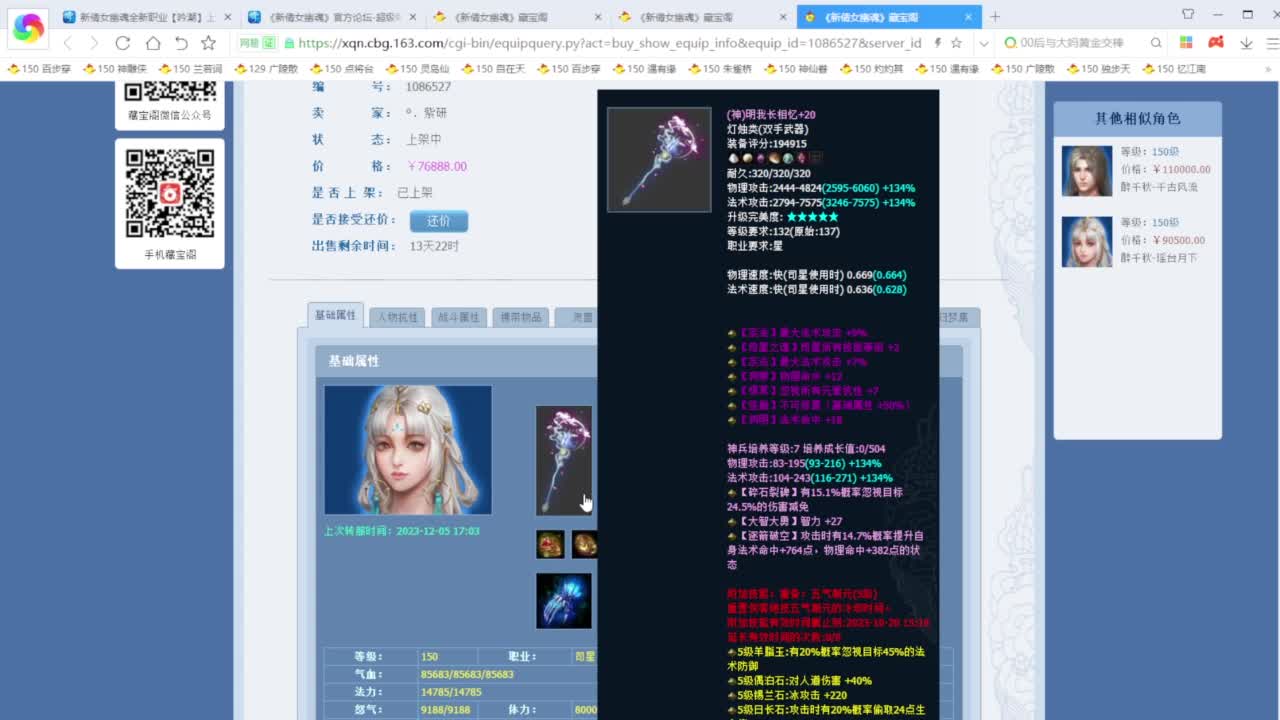Viewport: 1280px width, 720px height.
Task: Open bookmark 150 忆江南
Action: coord(1173,69)
